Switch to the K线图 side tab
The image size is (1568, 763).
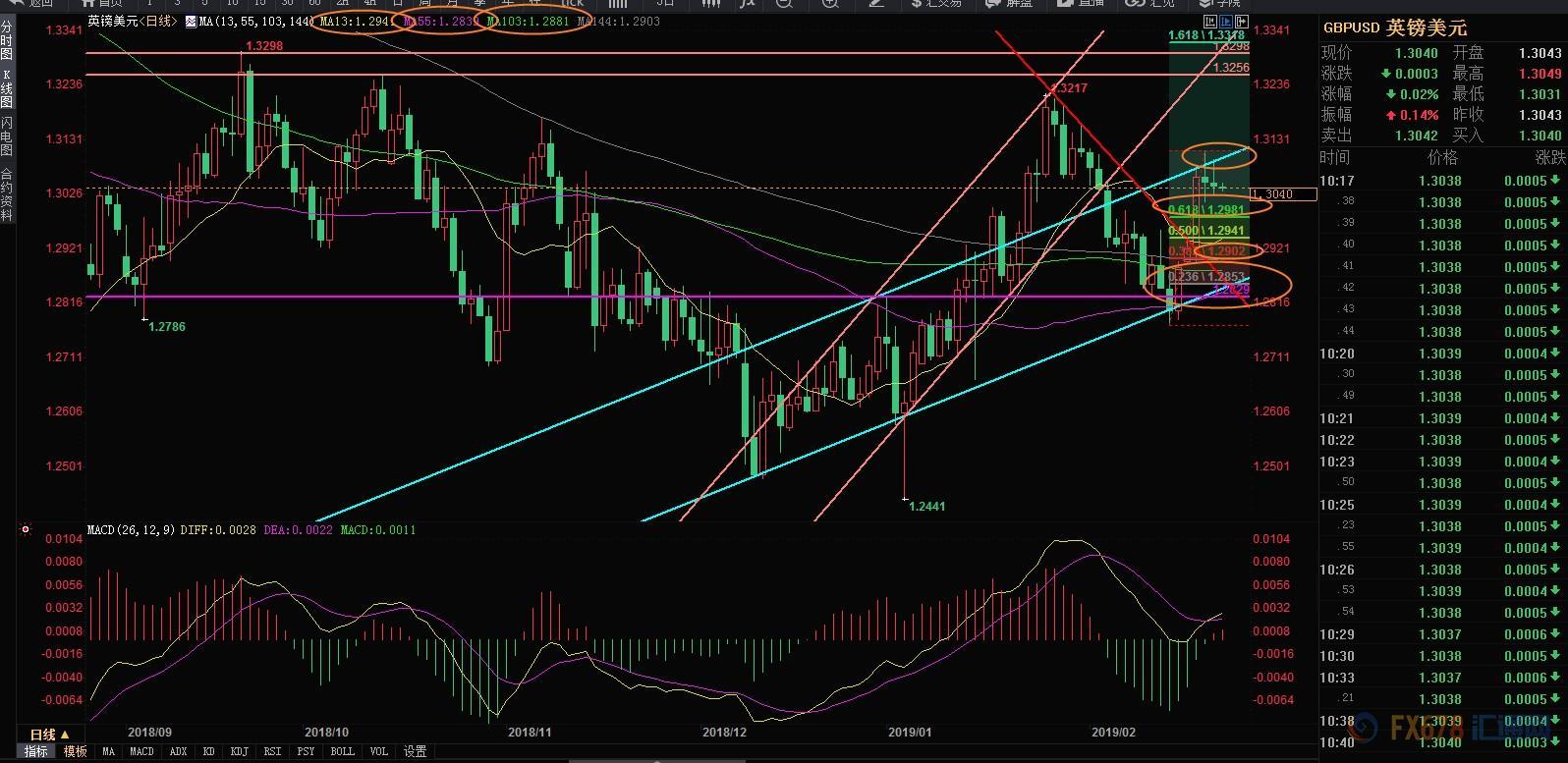pos(7,88)
